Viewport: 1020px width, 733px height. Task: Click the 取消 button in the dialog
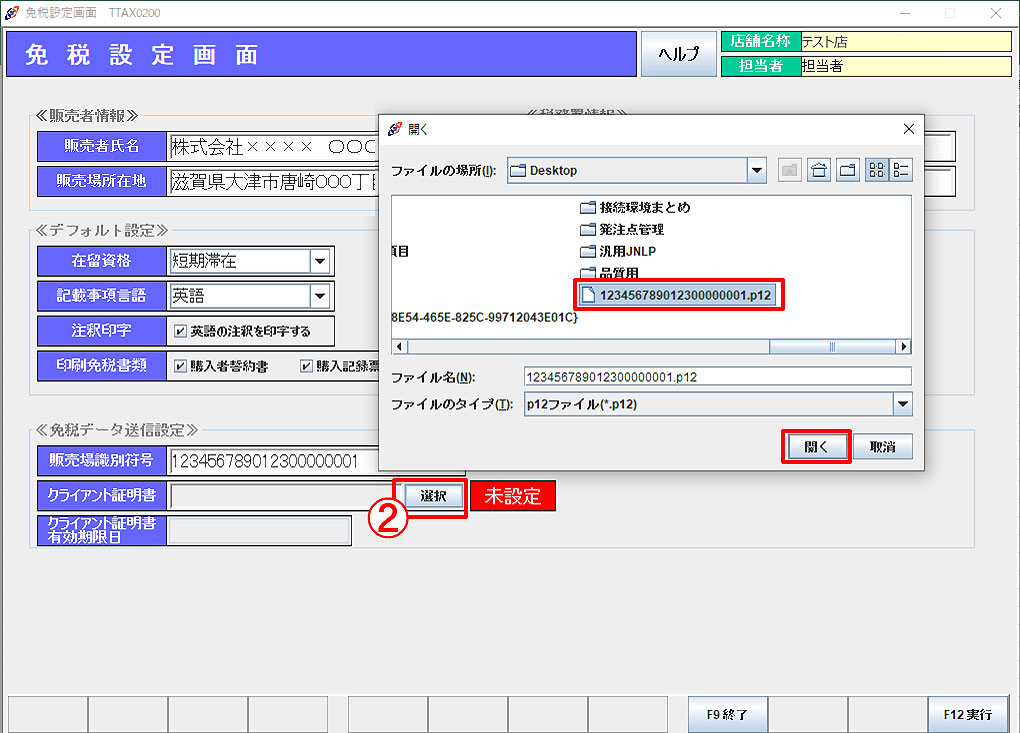[x=883, y=447]
